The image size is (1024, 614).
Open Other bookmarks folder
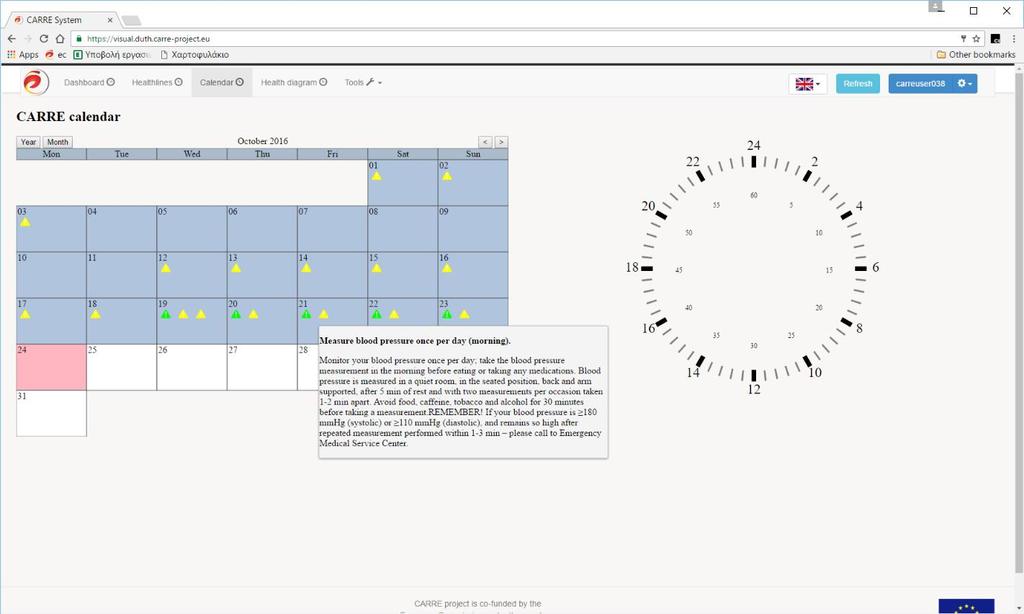pos(976,55)
